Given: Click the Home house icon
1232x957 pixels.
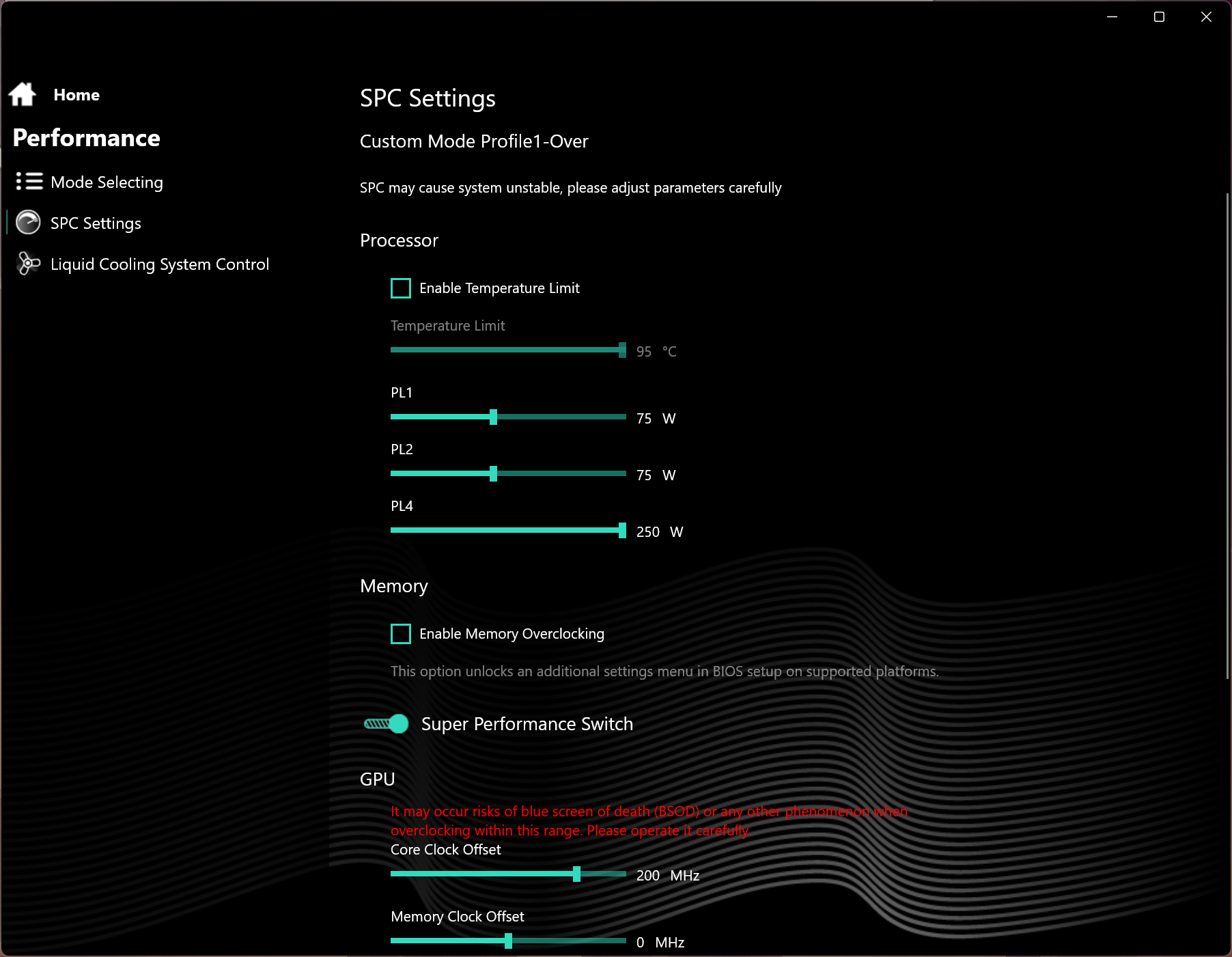Looking at the screenshot, I should tap(23, 94).
